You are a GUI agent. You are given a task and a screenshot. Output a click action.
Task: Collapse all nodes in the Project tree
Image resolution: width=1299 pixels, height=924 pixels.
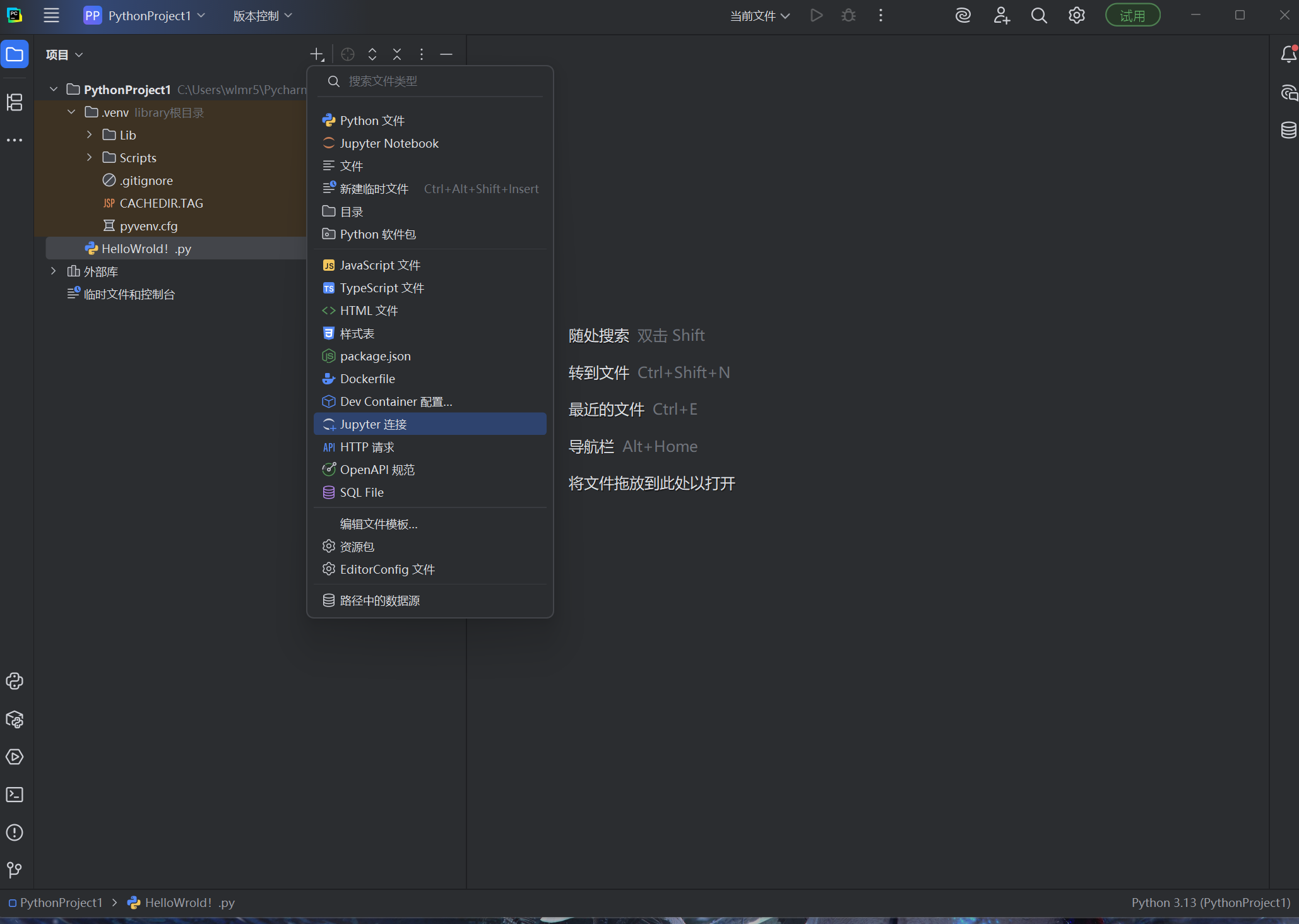click(x=396, y=54)
